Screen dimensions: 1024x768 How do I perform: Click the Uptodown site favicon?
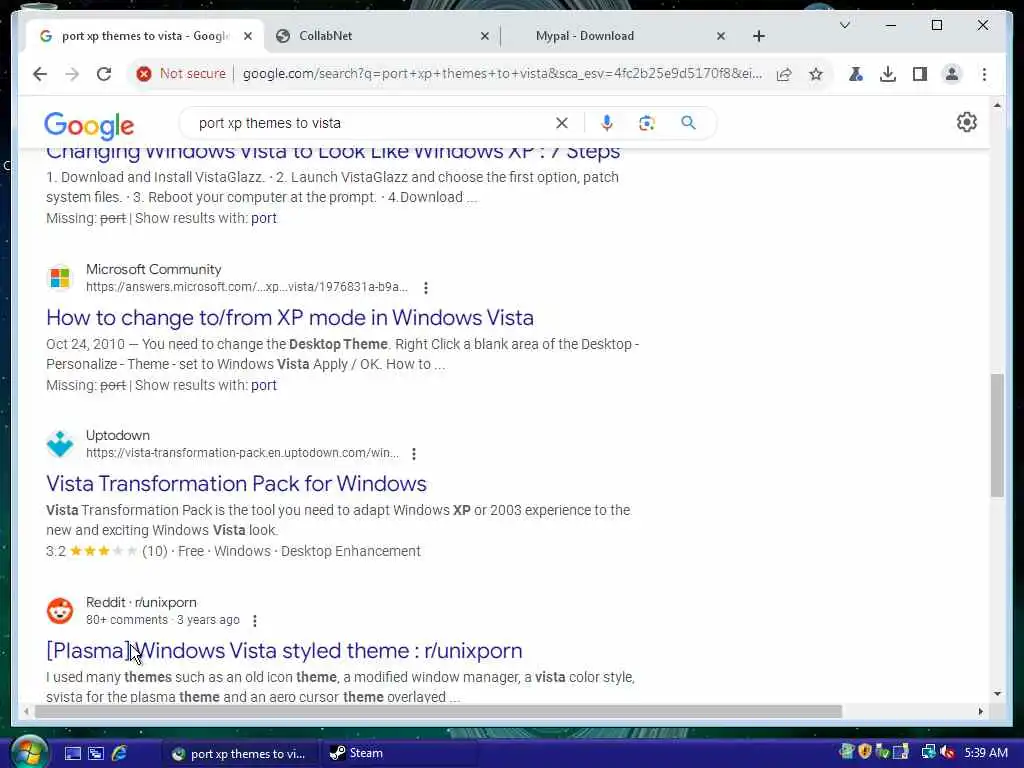click(x=59, y=444)
